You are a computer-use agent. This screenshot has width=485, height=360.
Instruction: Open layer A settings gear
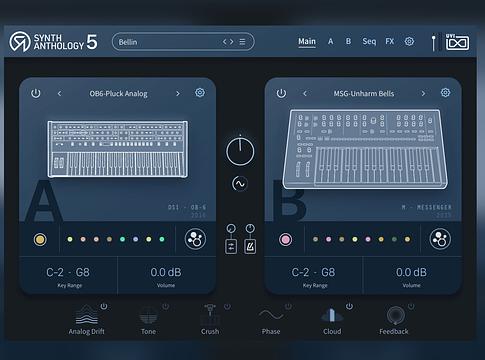200,93
